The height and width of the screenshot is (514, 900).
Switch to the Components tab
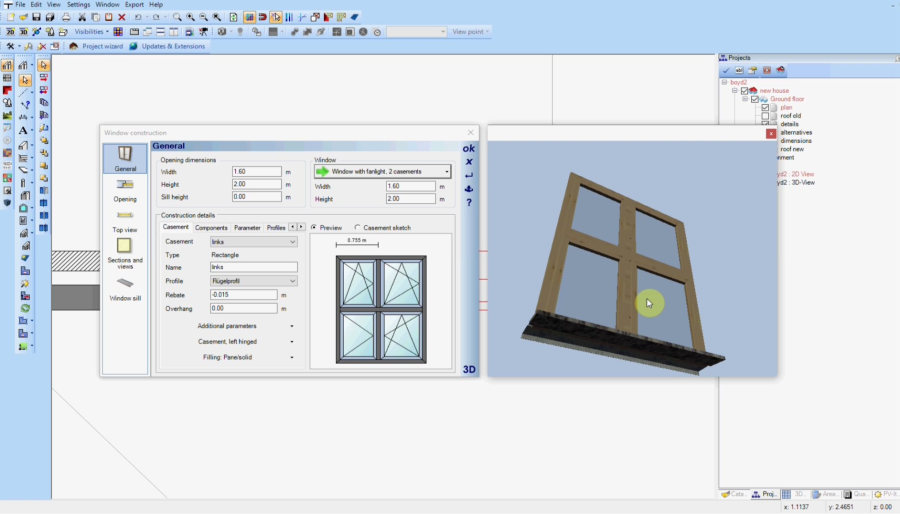coord(211,228)
